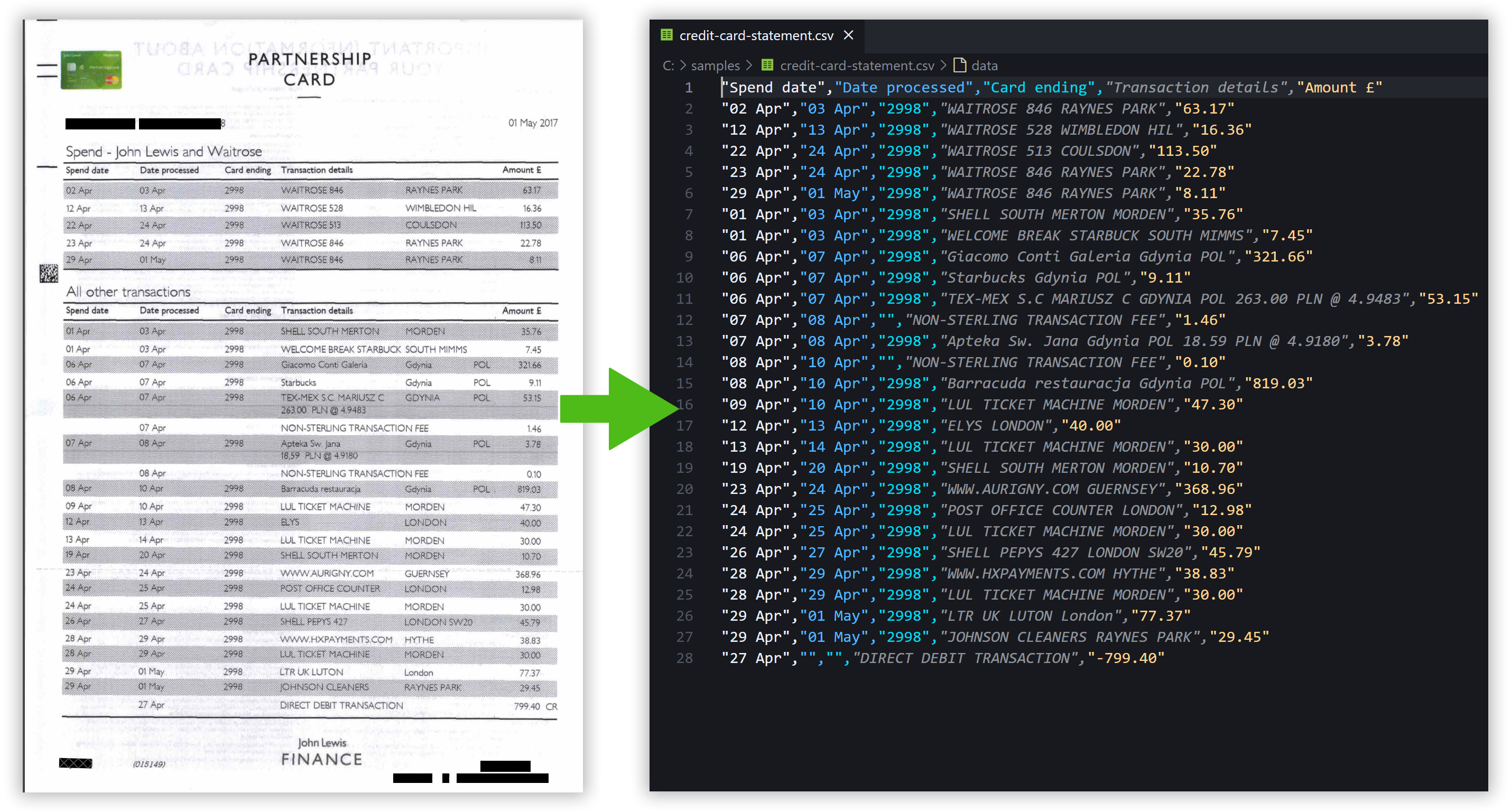Click the John Lewis Finance logo
The height and width of the screenshot is (812, 1511).
click(321, 752)
